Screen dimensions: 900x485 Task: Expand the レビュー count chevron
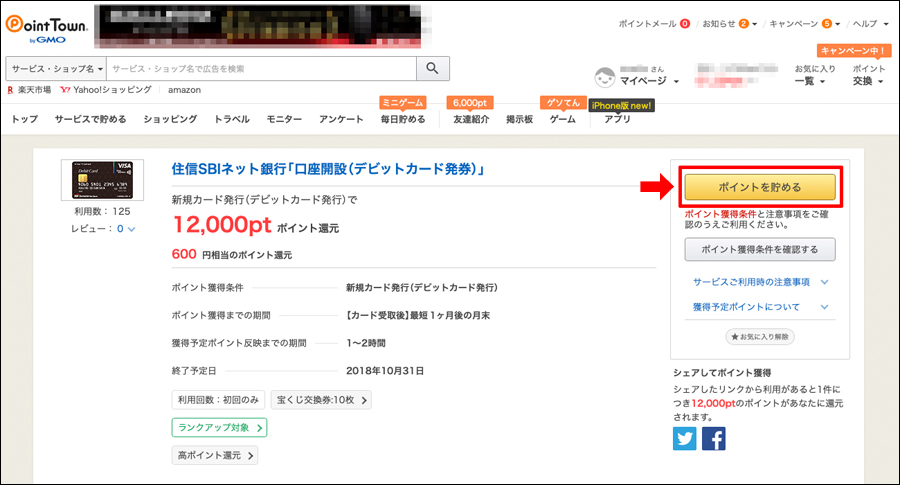tap(131, 229)
